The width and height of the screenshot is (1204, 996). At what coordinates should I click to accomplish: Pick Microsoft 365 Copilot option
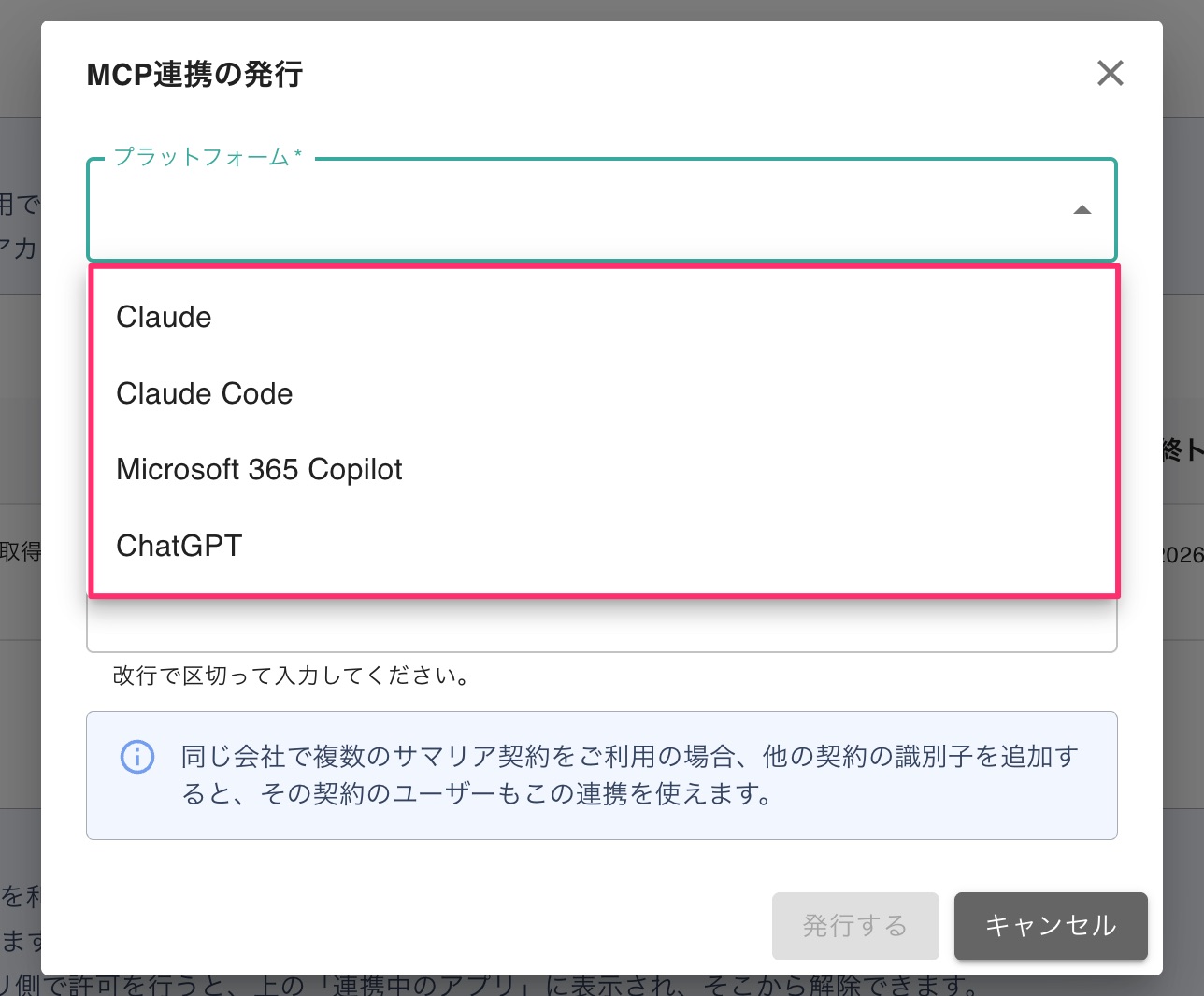tap(603, 470)
